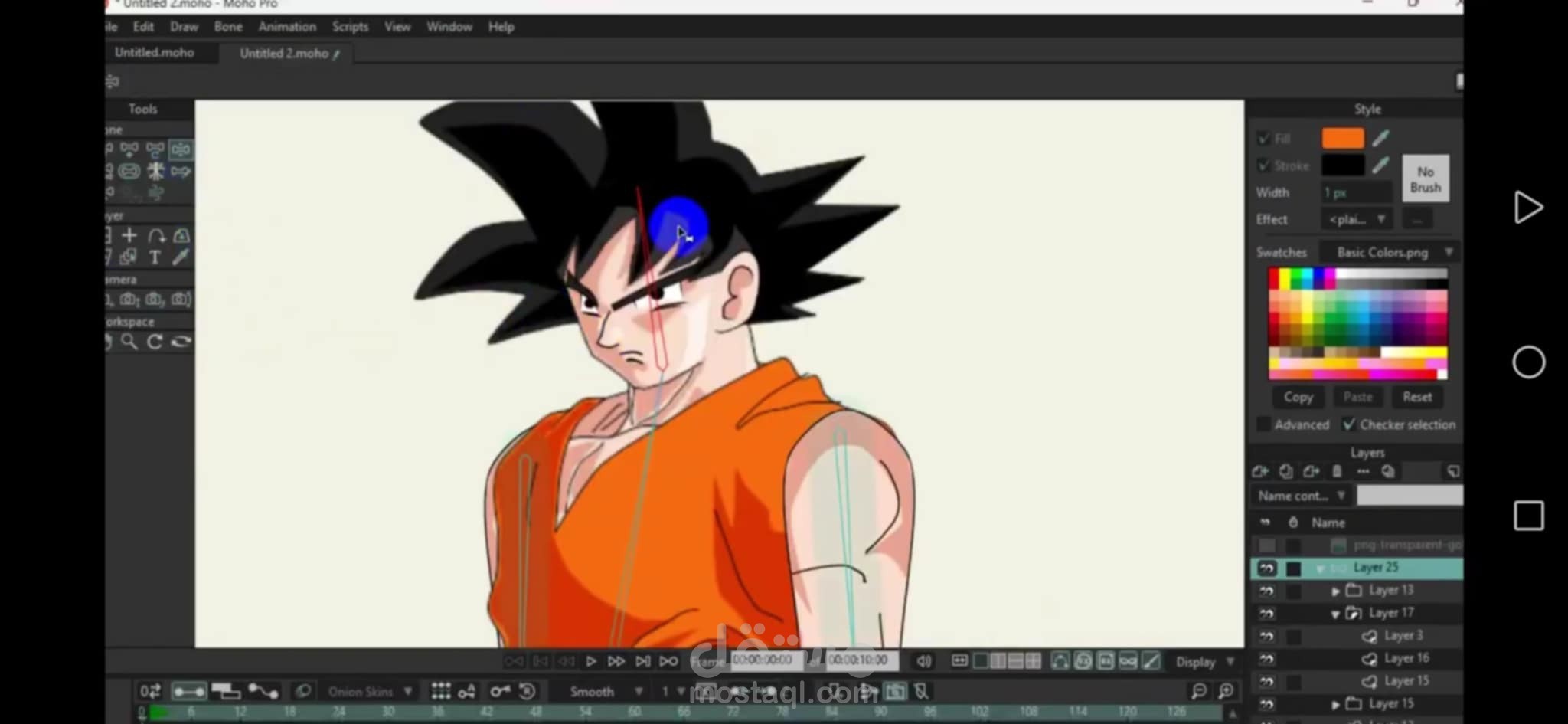Open the Bone menu

coord(228,27)
